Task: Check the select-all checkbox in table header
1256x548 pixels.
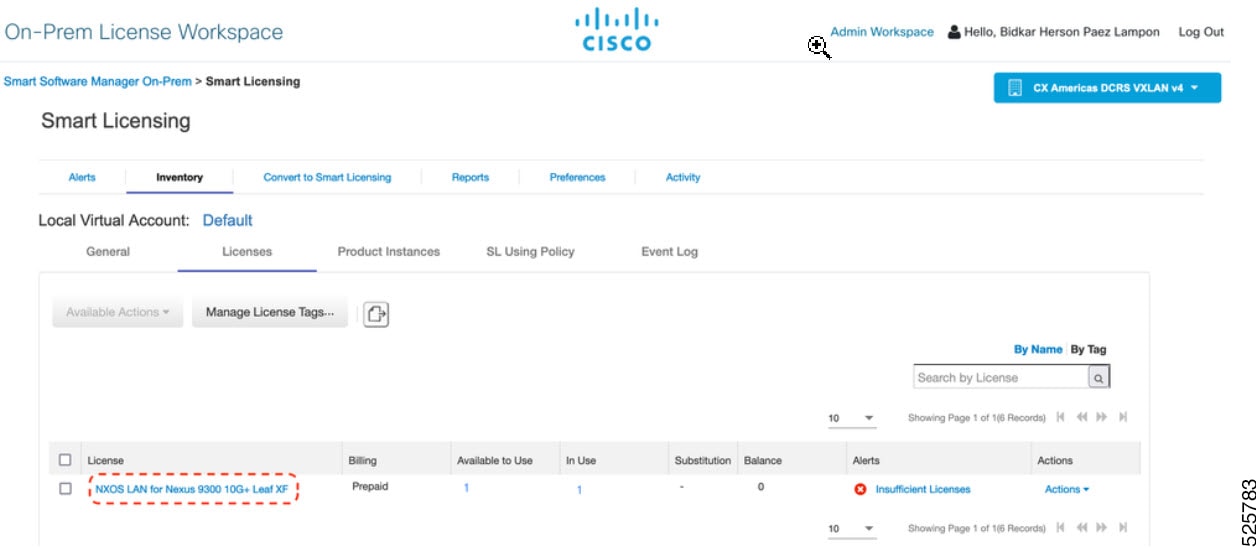Action: 65,460
